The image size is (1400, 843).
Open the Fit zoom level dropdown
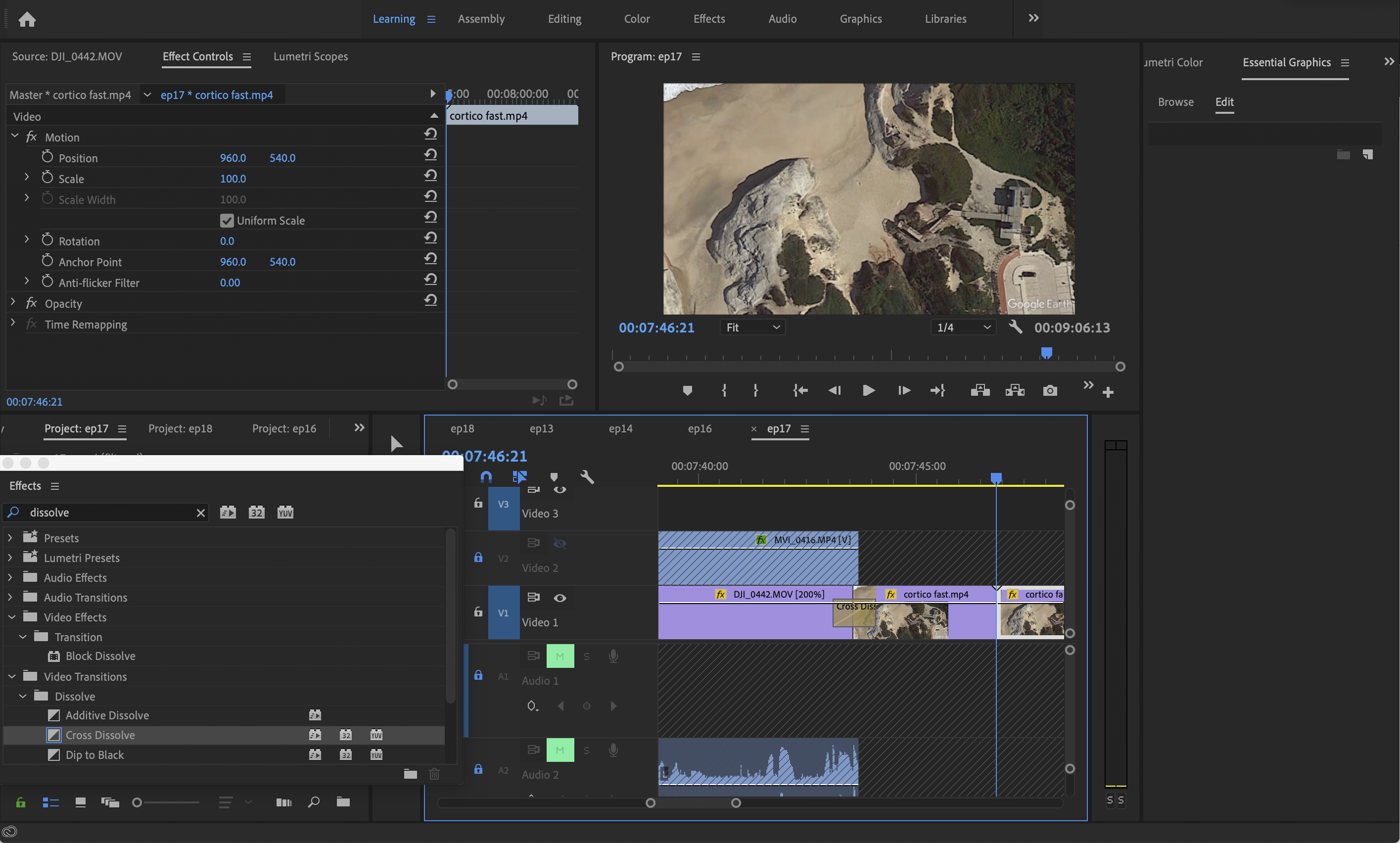(752, 327)
